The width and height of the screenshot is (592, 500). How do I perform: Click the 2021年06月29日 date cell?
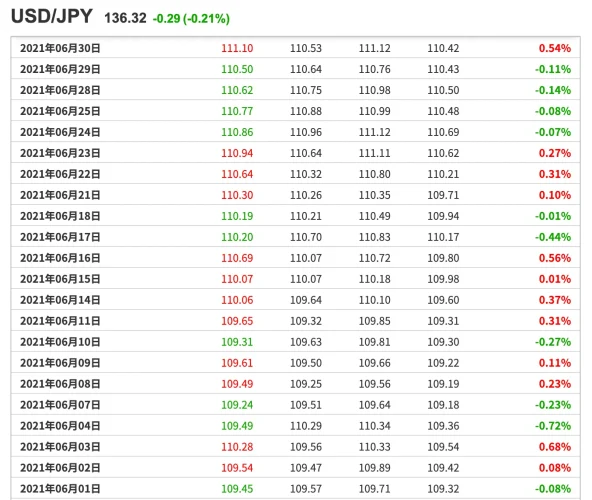click(x=60, y=69)
